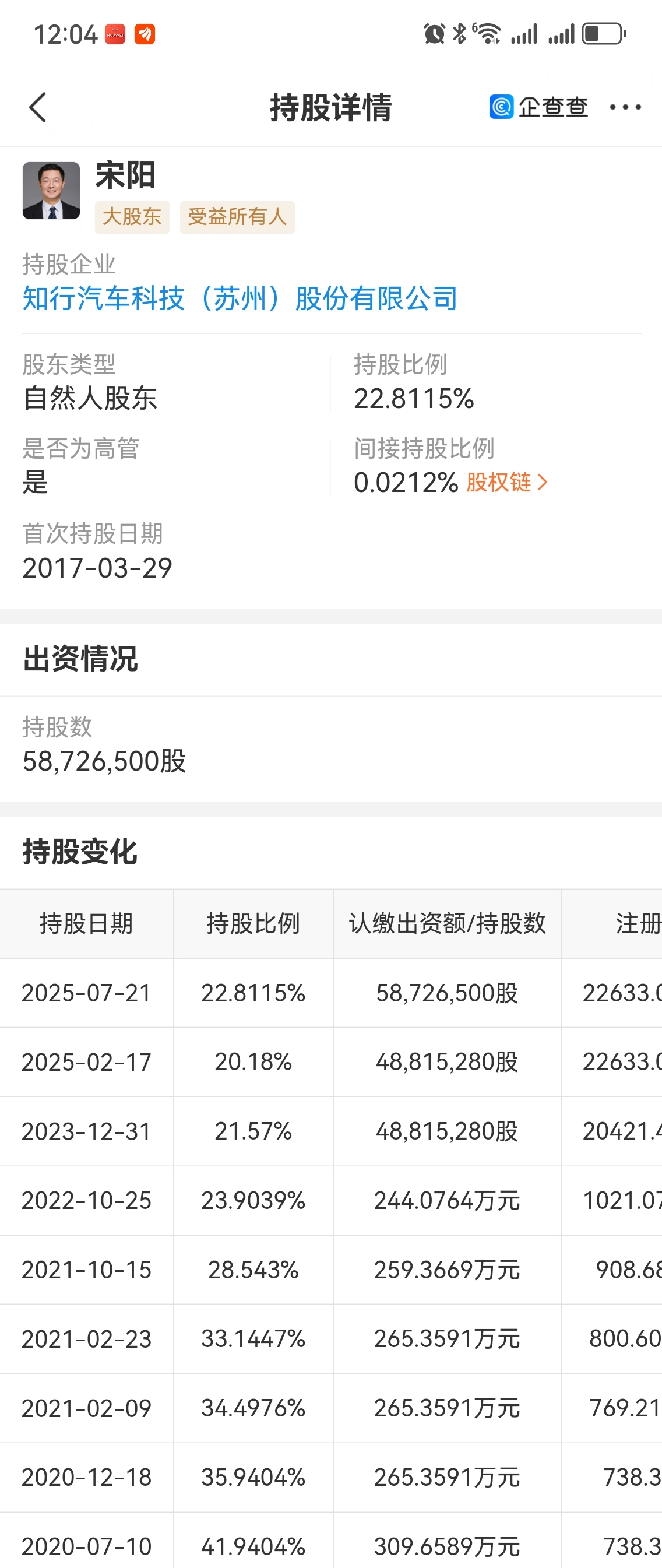This screenshot has width=662, height=1568.
Task: Select the 2021-10-15 row date
Action: point(86,1270)
